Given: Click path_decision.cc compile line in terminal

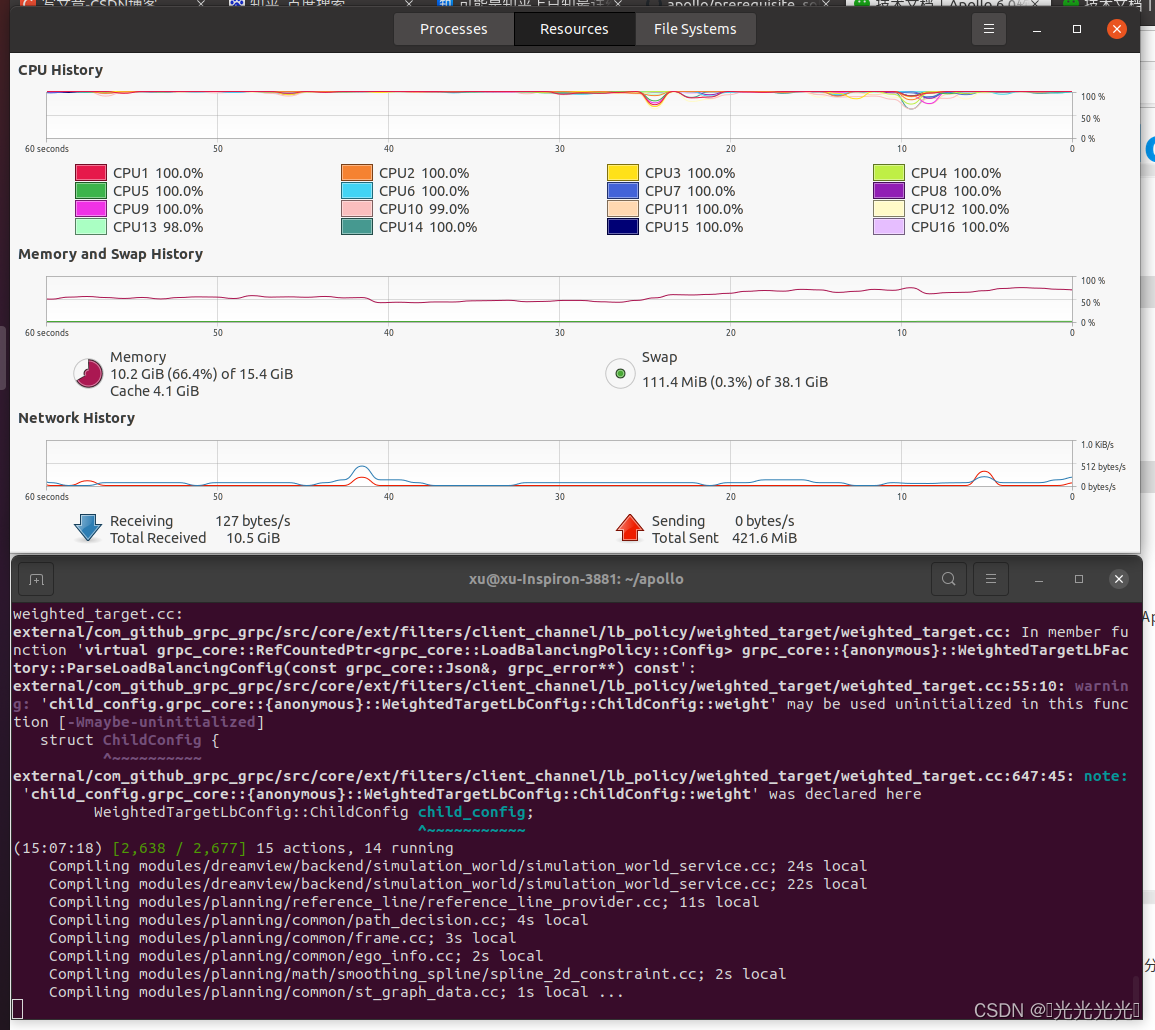Looking at the screenshot, I should tap(318, 920).
